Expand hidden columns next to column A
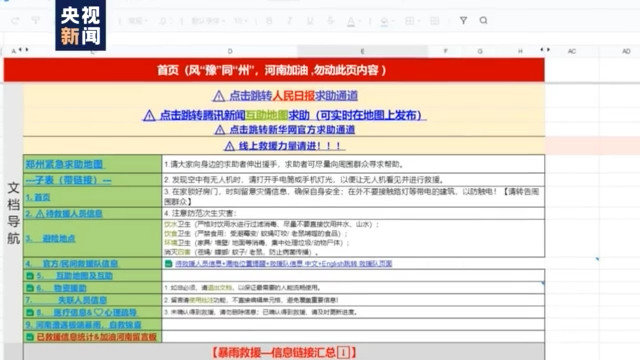640x360 pixels. (23, 50)
